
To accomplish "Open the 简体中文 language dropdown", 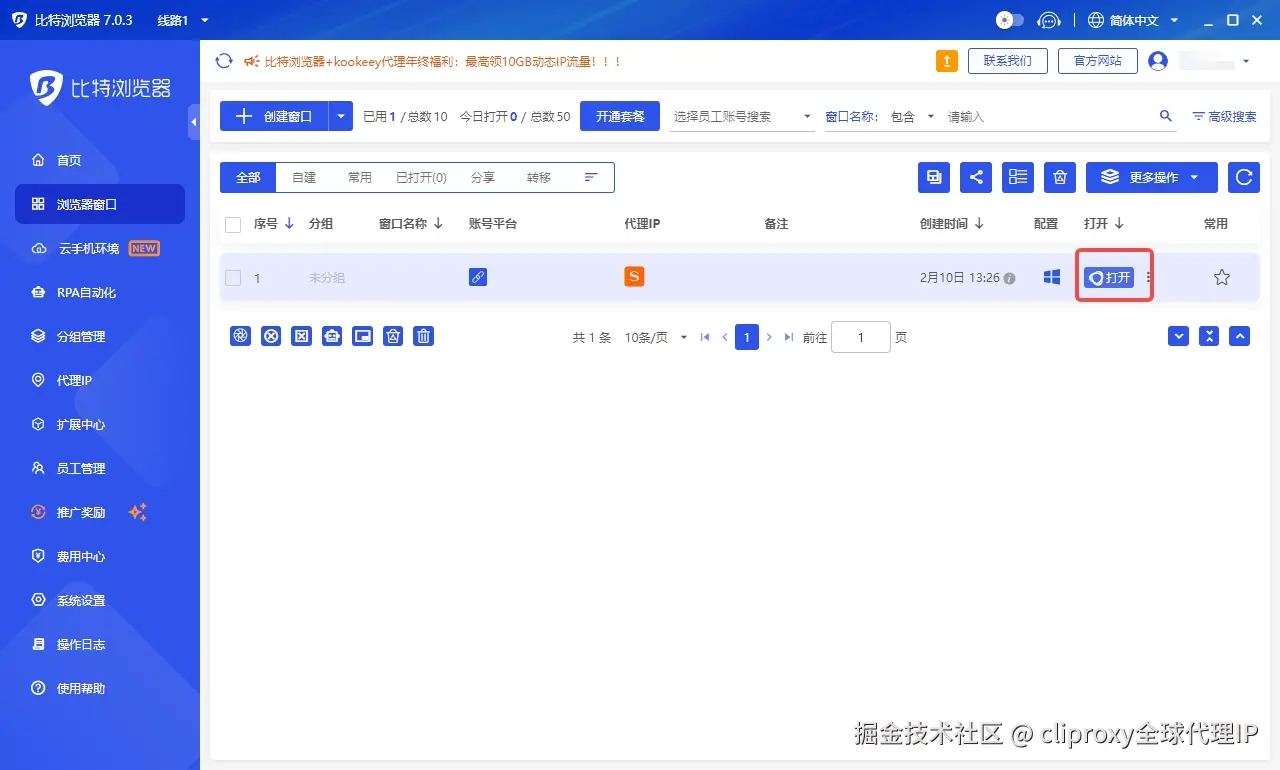I will tap(1133, 20).
